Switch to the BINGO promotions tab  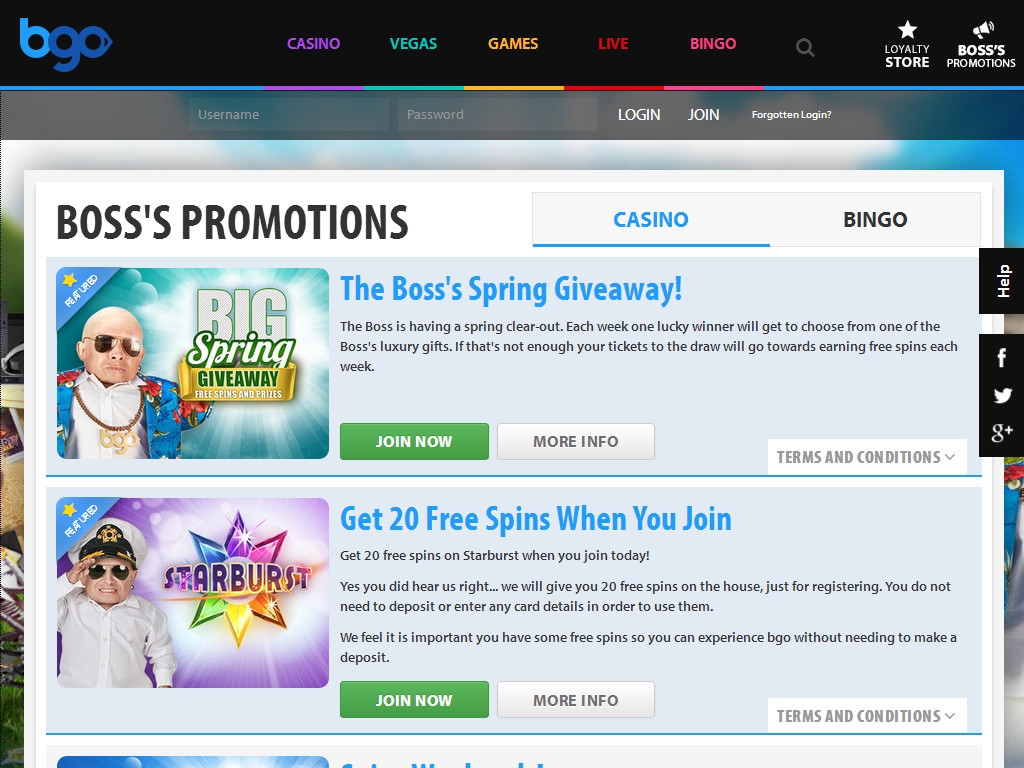pos(875,219)
